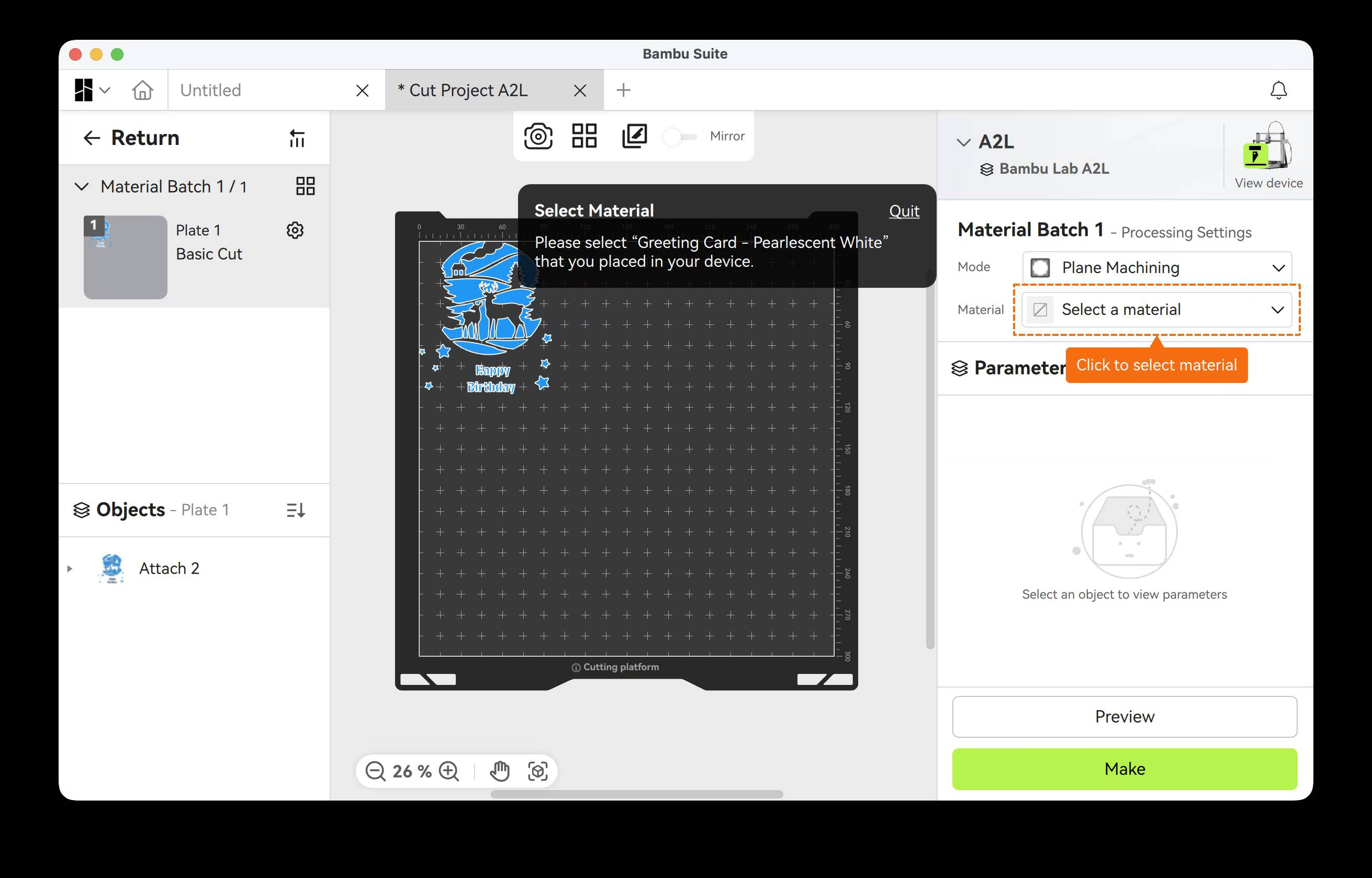Click the Cutting platform info label

[x=615, y=667]
